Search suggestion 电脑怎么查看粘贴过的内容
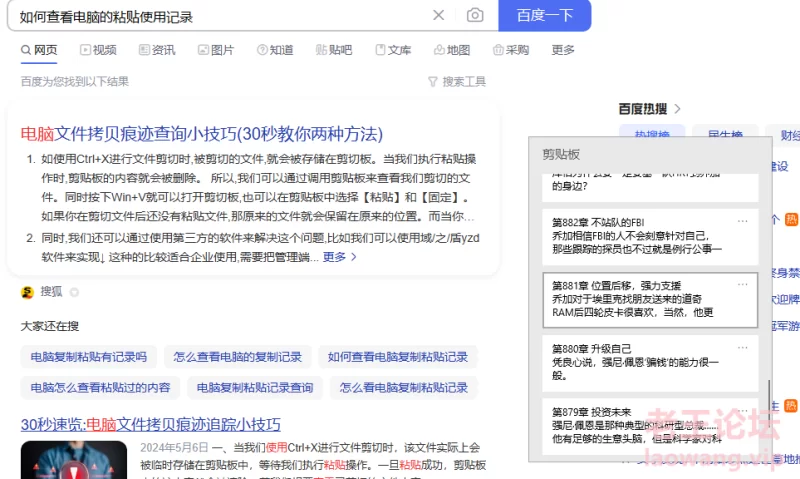This screenshot has height=479, width=800. point(100,388)
